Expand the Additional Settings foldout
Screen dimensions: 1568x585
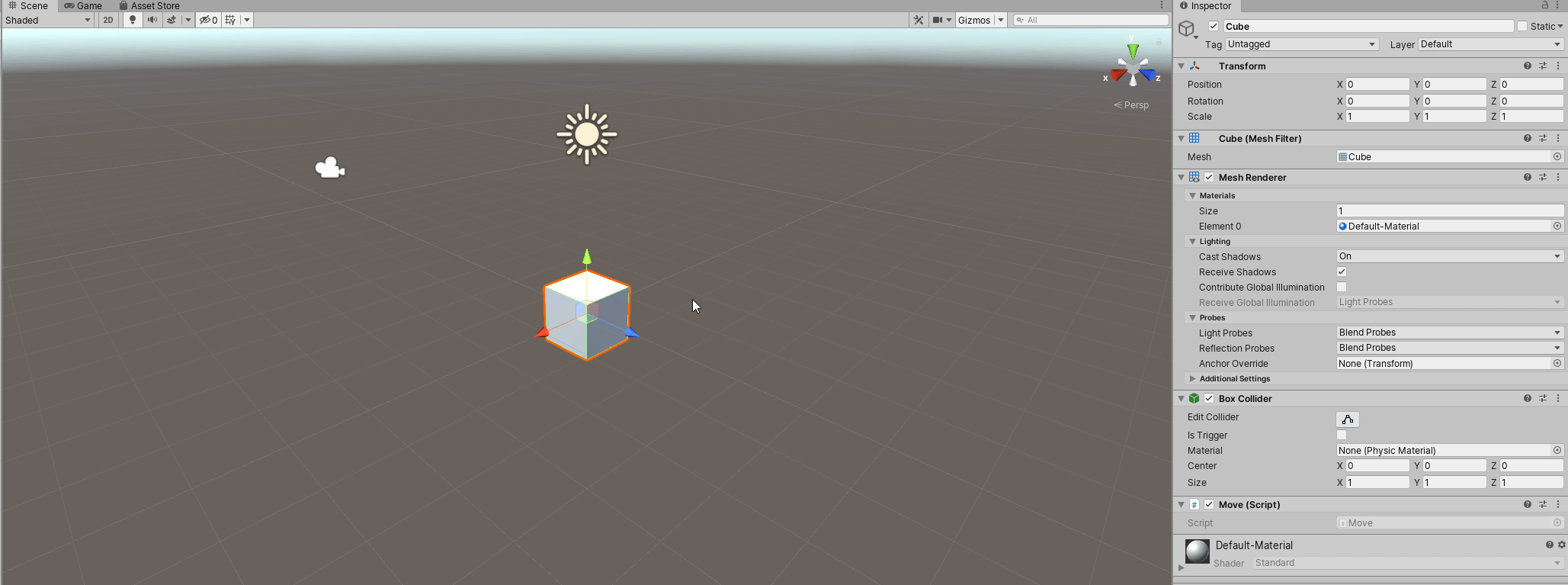coord(1193,378)
